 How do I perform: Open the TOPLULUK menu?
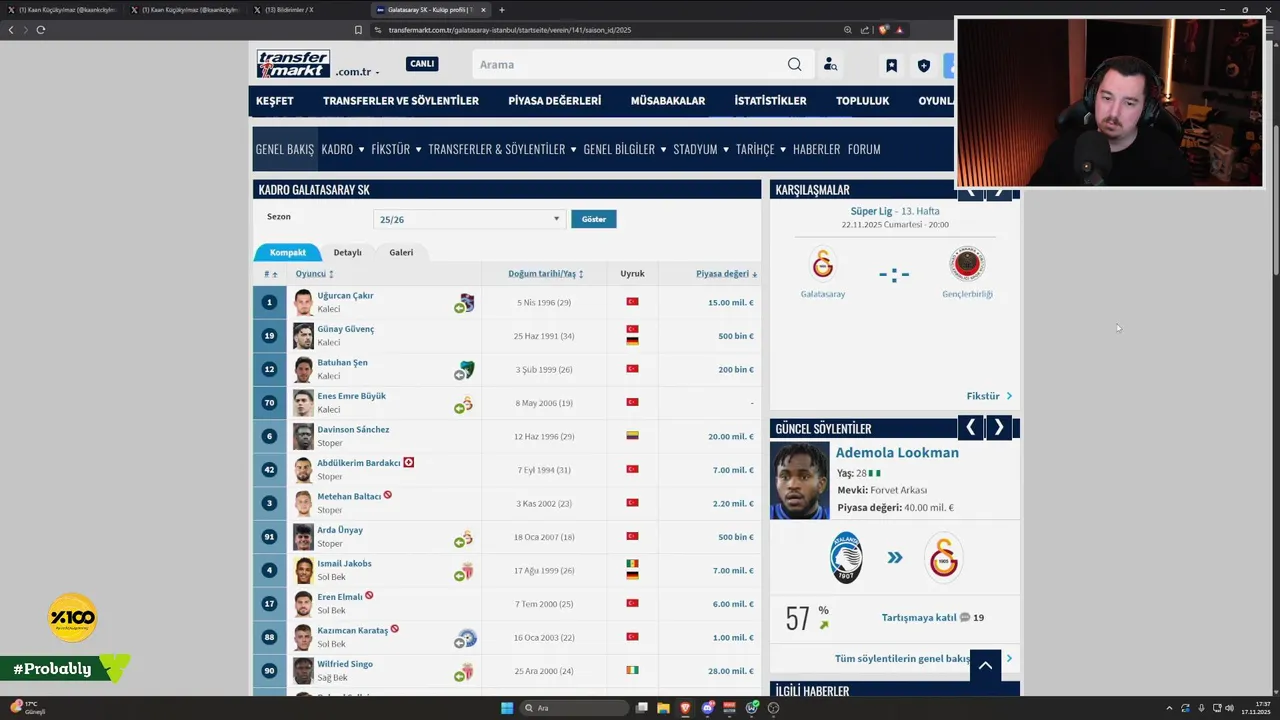click(863, 101)
